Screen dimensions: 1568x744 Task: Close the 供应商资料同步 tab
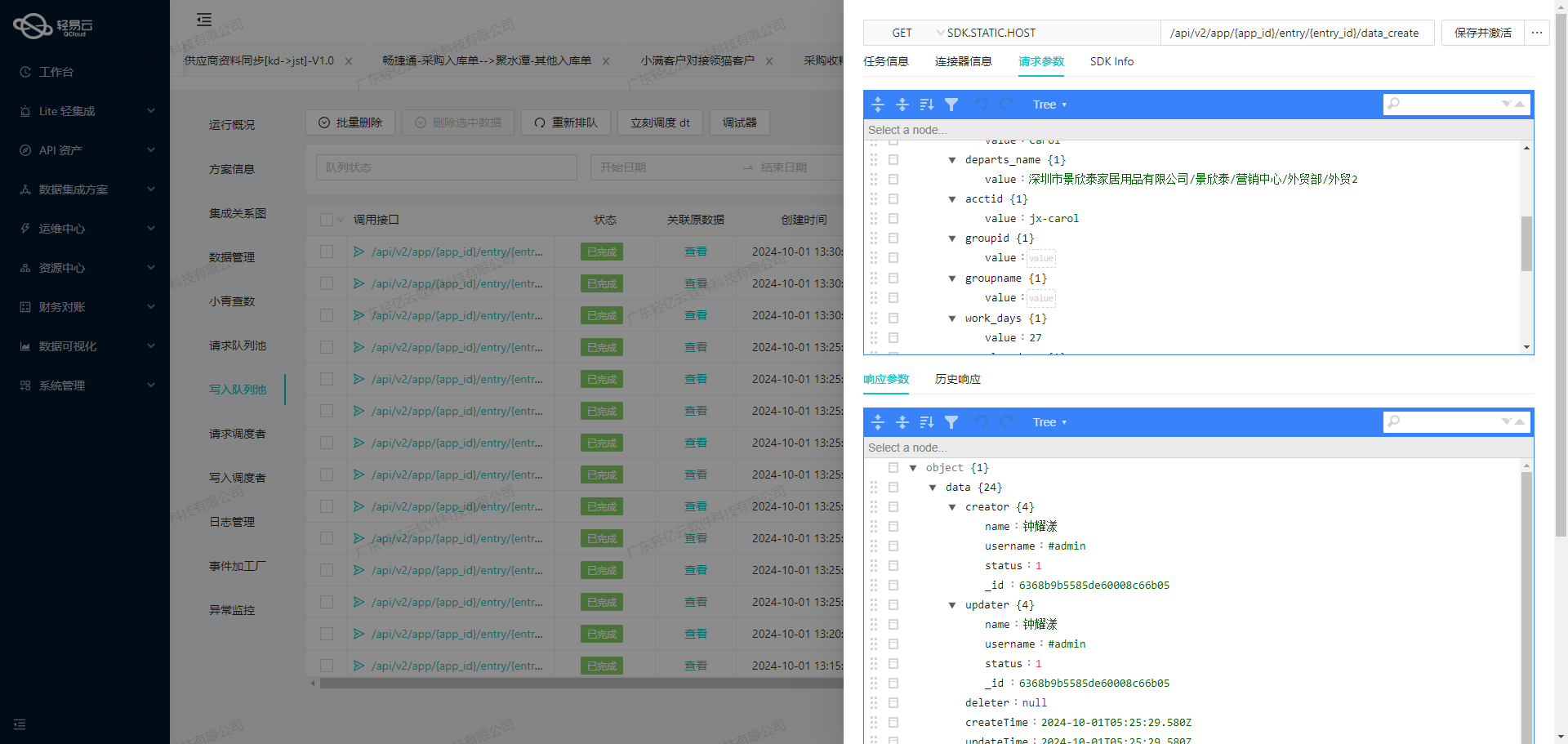pos(349,61)
